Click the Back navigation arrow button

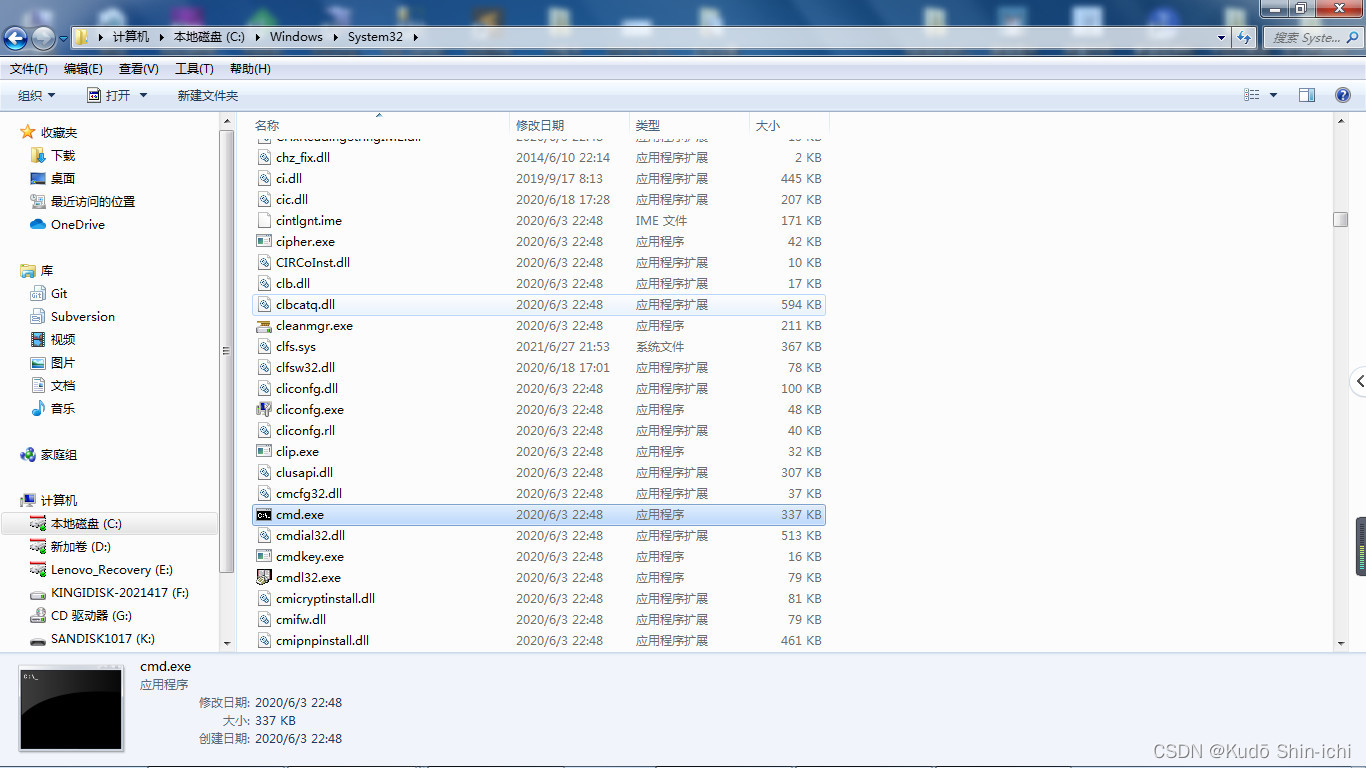tap(15, 38)
